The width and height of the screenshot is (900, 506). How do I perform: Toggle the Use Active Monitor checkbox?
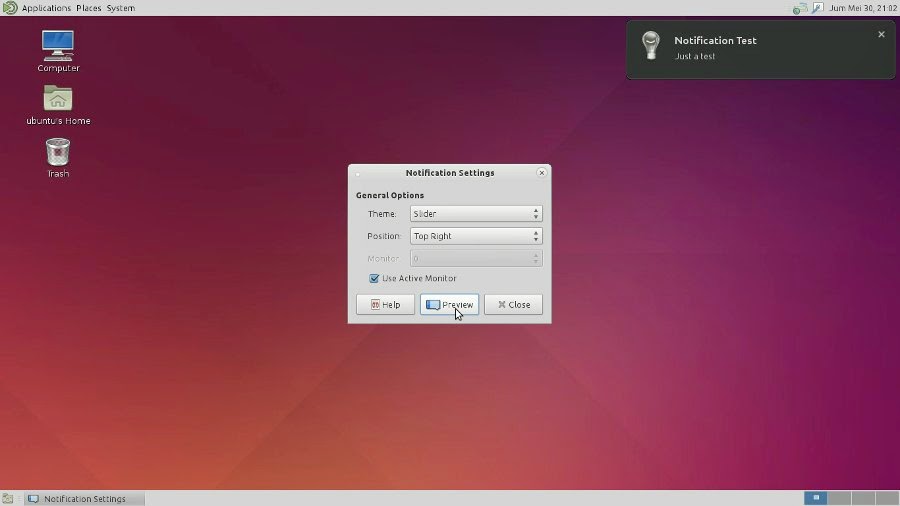pyautogui.click(x=374, y=278)
